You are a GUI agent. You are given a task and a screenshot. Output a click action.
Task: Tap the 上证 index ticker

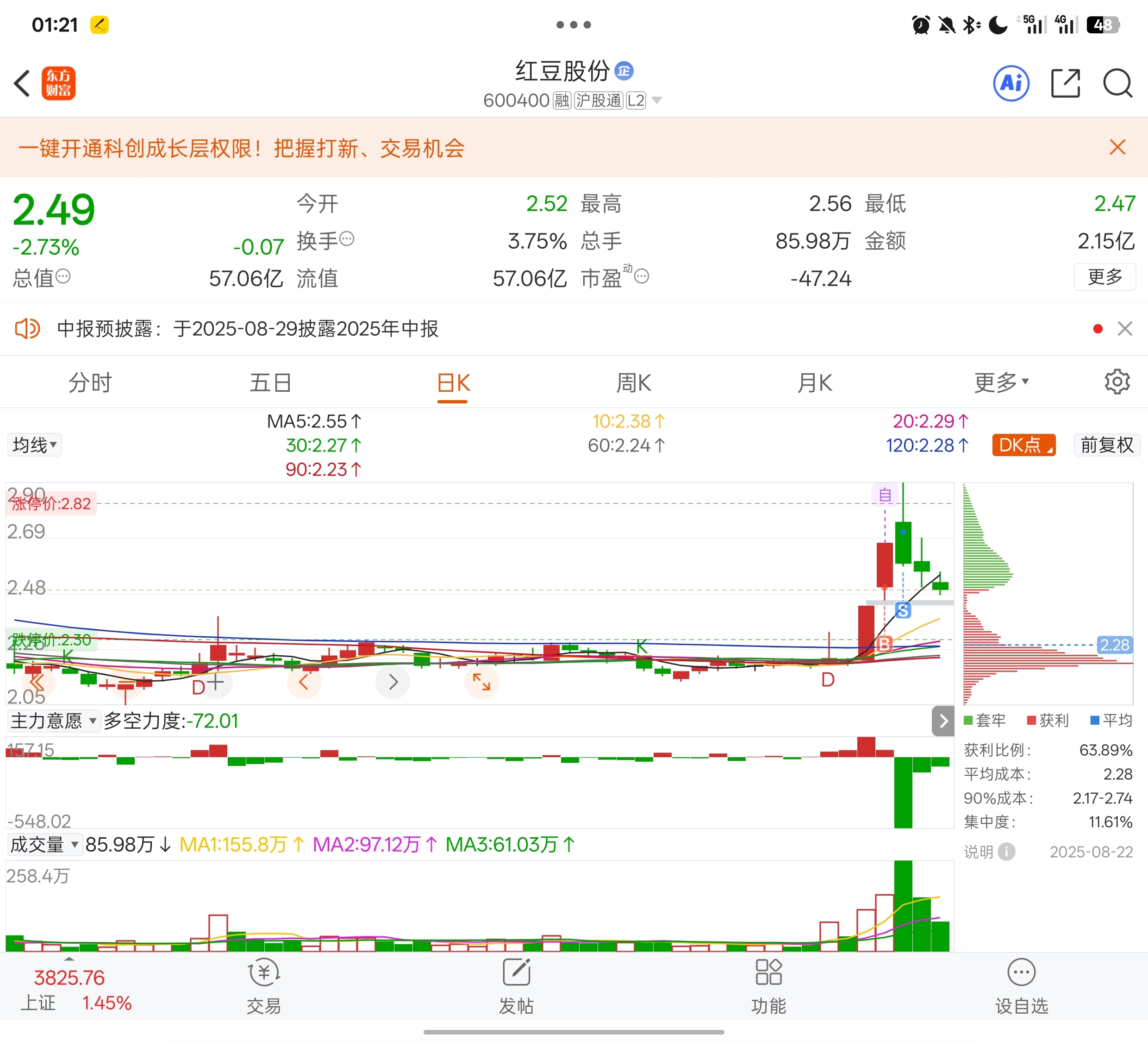pyautogui.click(x=76, y=990)
